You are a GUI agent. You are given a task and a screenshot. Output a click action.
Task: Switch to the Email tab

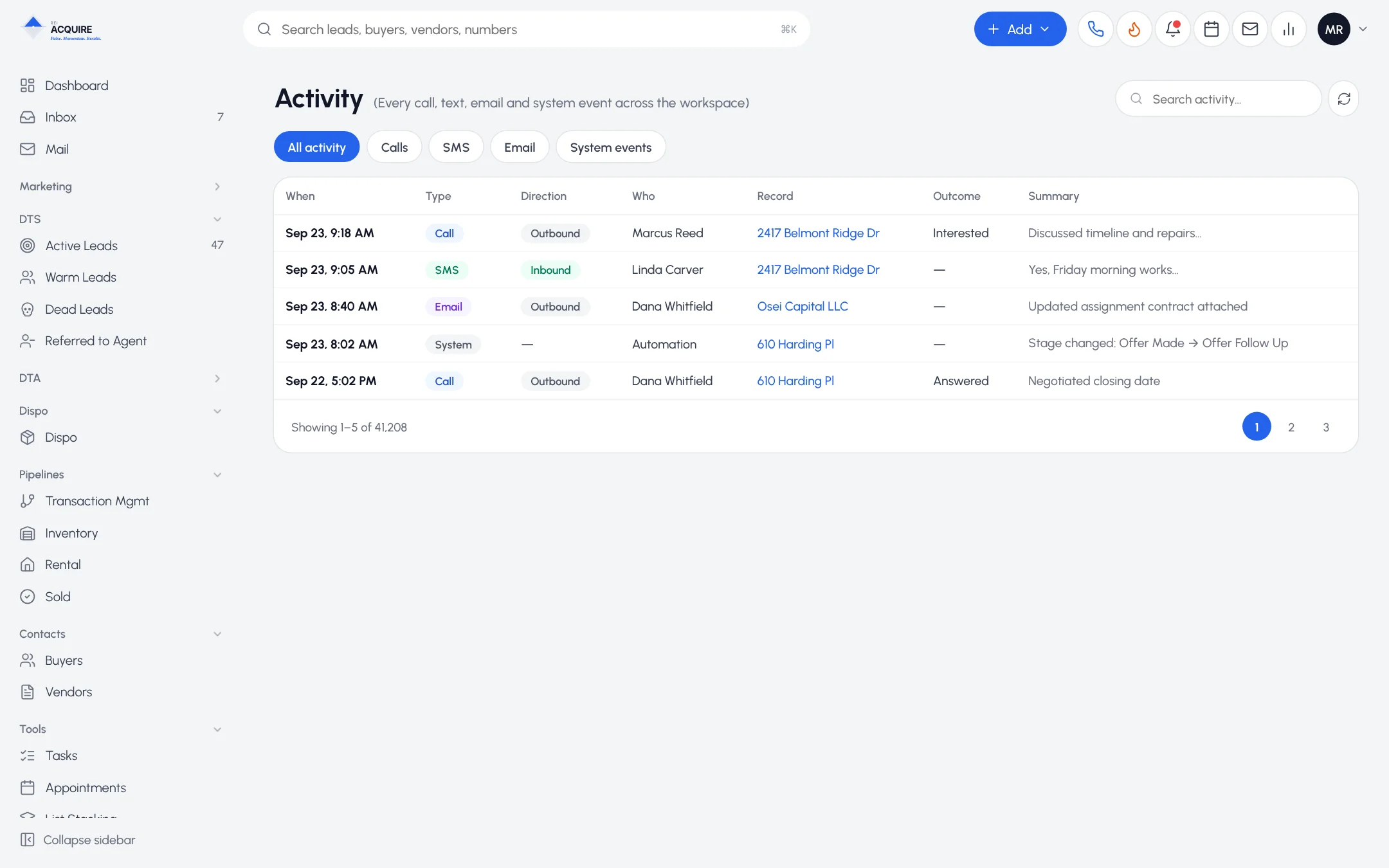pyautogui.click(x=520, y=147)
